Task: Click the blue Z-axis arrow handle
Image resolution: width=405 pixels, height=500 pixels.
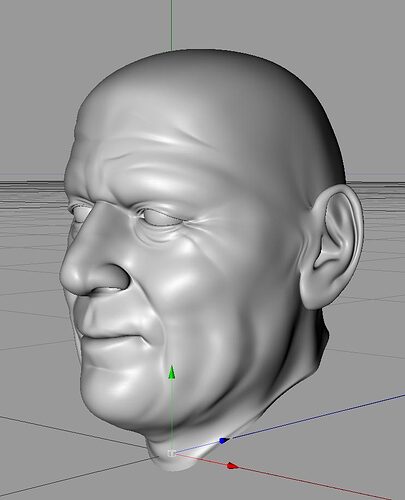Action: click(223, 441)
